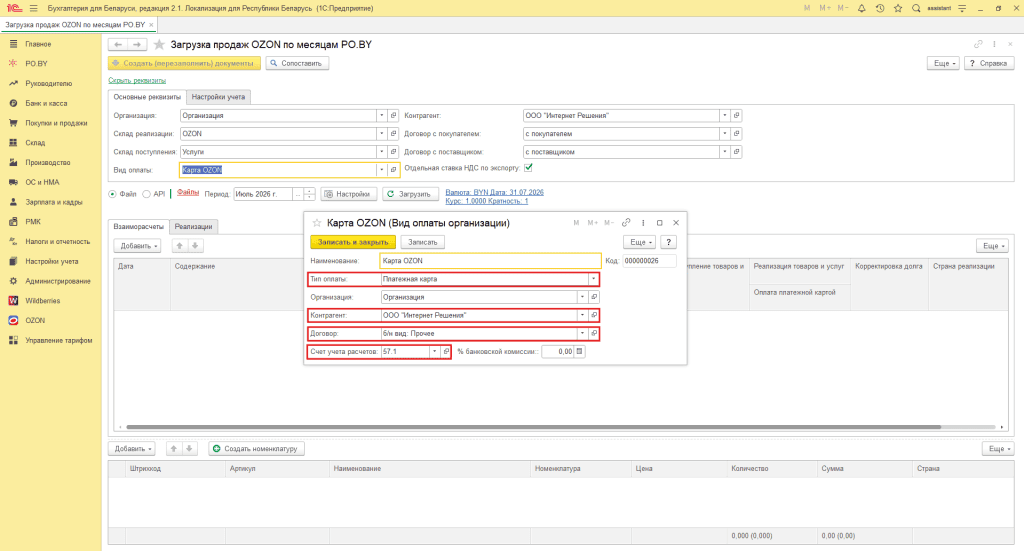The width and height of the screenshot is (1024, 551).
Task: Open the PO.BY sidebar section
Action: click(x=37, y=63)
